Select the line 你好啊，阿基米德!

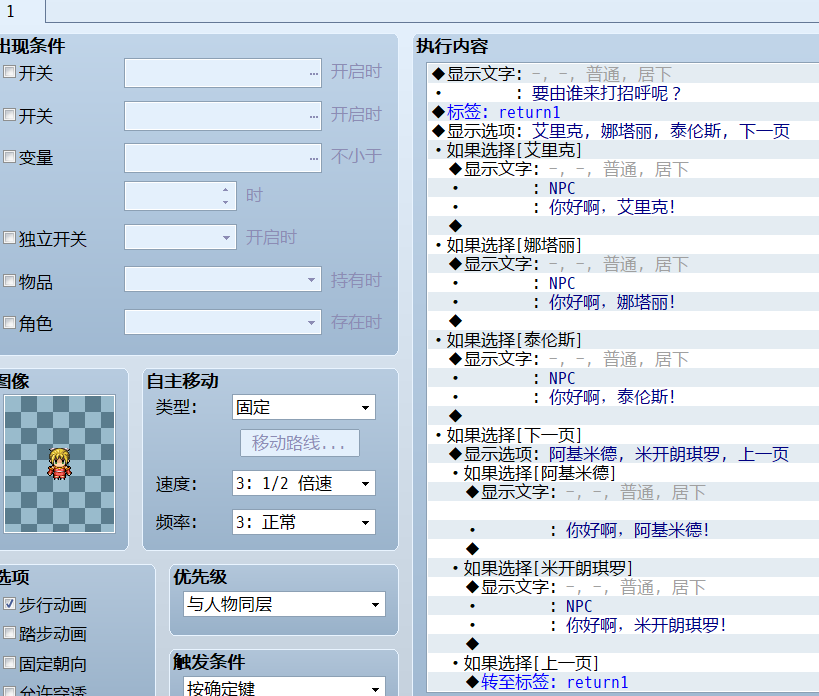point(623,530)
